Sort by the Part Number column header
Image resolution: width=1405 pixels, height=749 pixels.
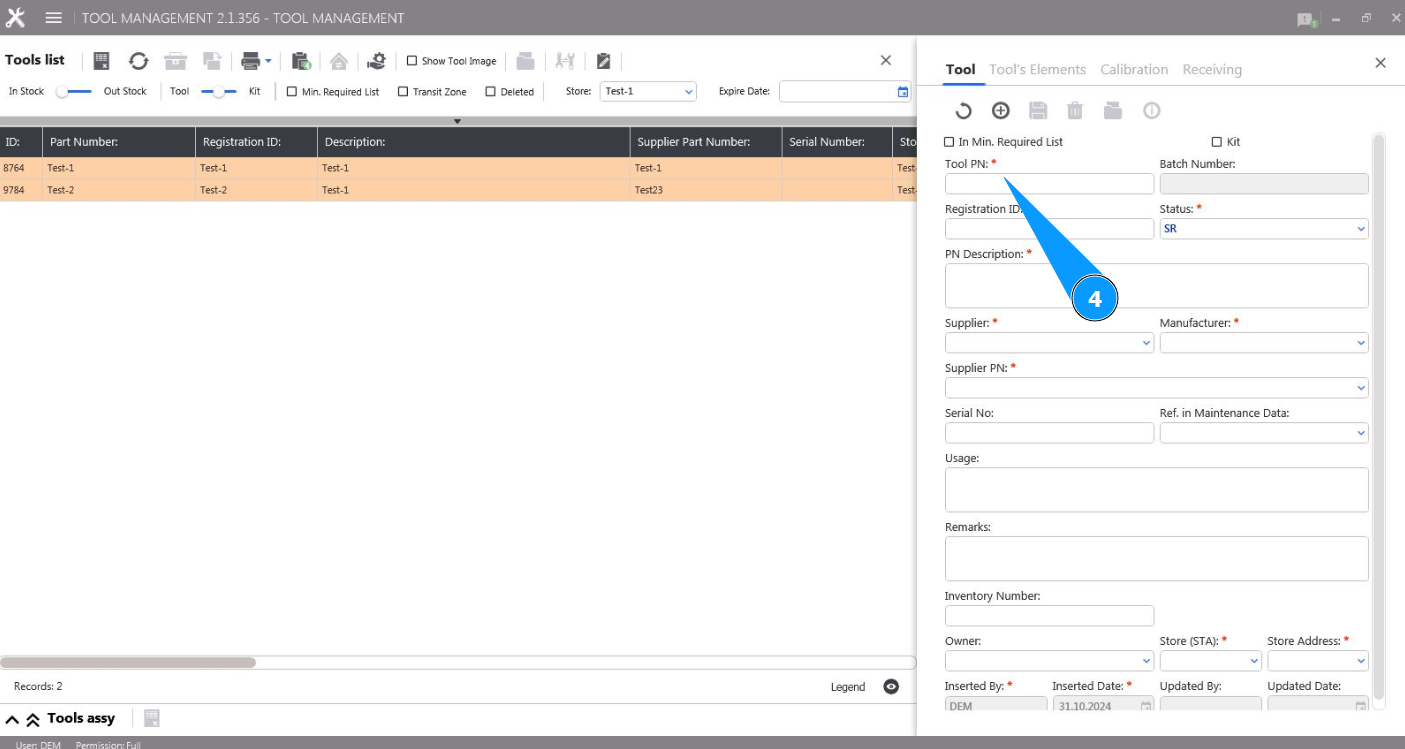[x=119, y=142]
